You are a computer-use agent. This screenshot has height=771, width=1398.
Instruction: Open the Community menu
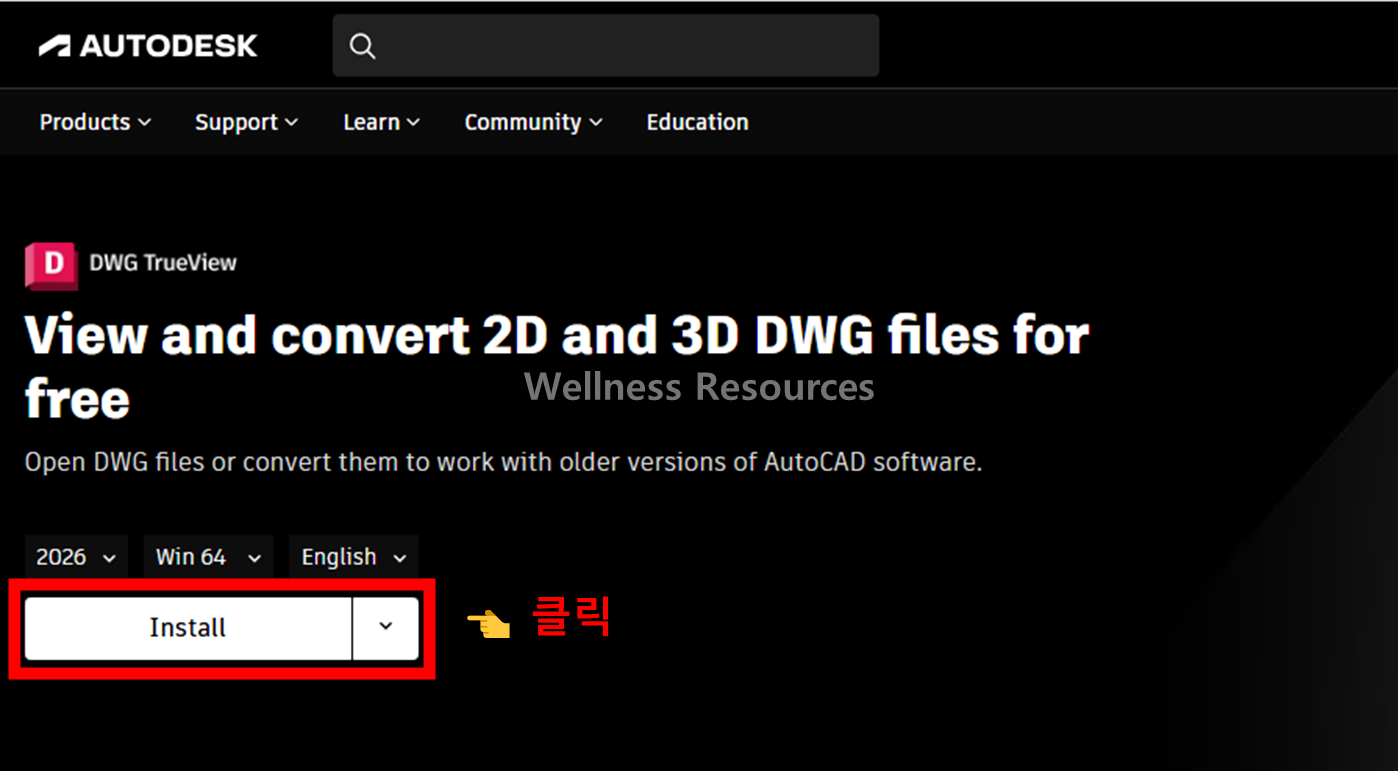point(533,122)
